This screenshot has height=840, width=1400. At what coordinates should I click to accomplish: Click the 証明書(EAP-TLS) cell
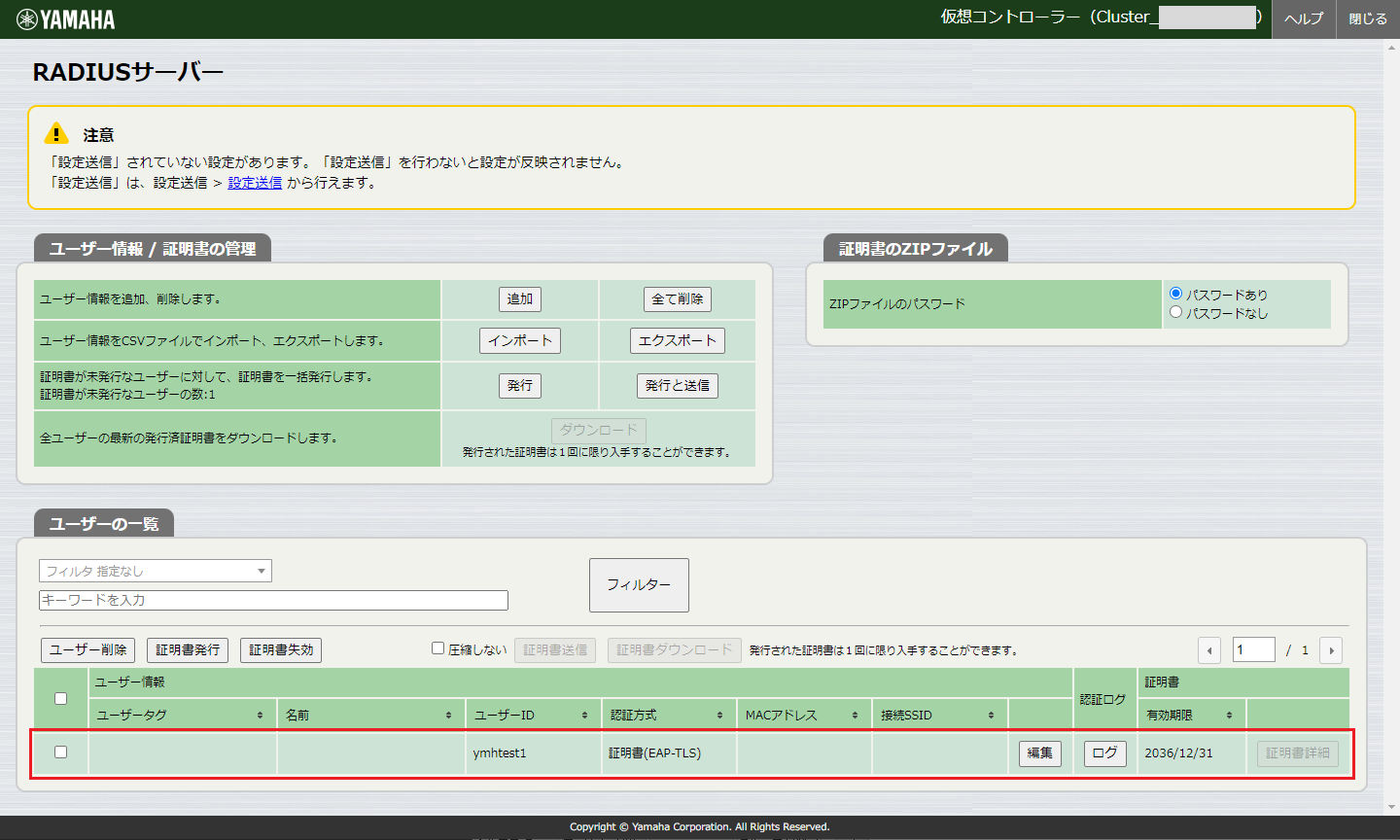[669, 753]
